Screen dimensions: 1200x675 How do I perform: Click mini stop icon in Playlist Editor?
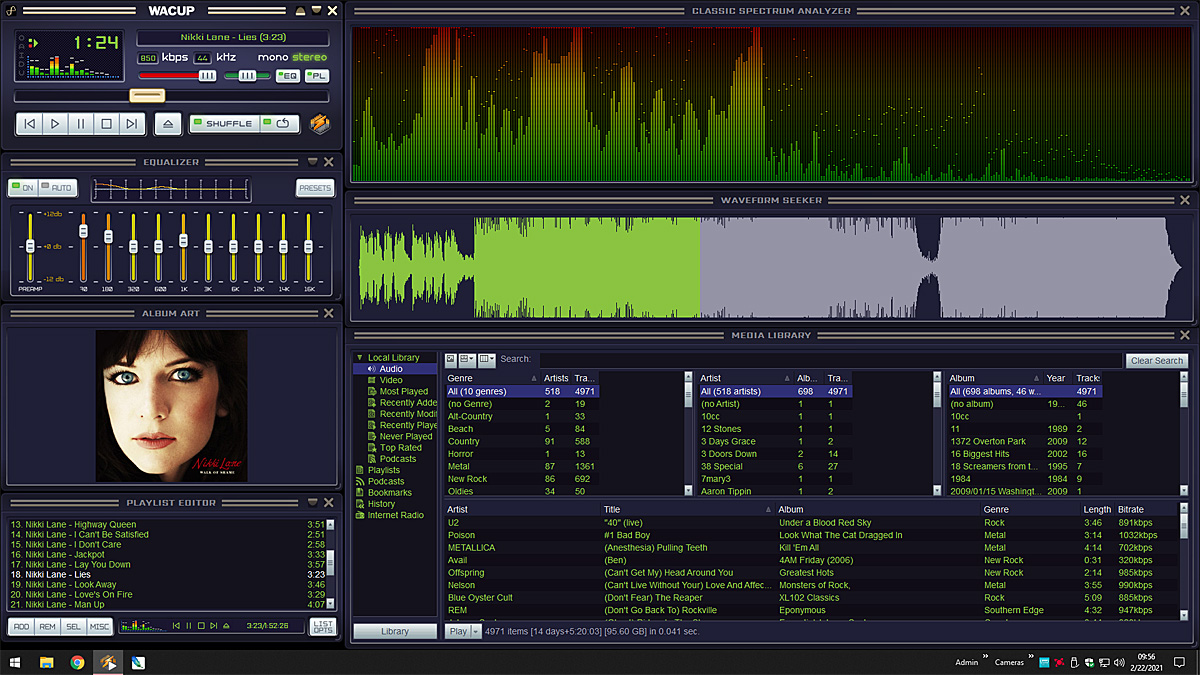(201, 626)
